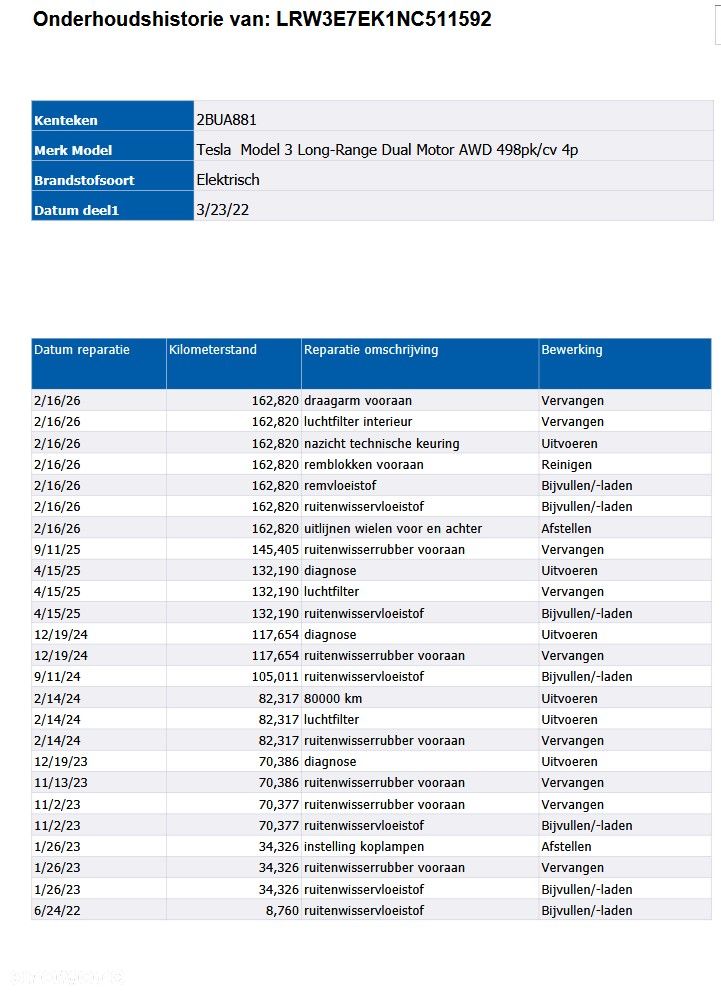Image resolution: width=721 pixels, height=995 pixels.
Task: Select the date value '3/23/22'
Action: (222, 210)
